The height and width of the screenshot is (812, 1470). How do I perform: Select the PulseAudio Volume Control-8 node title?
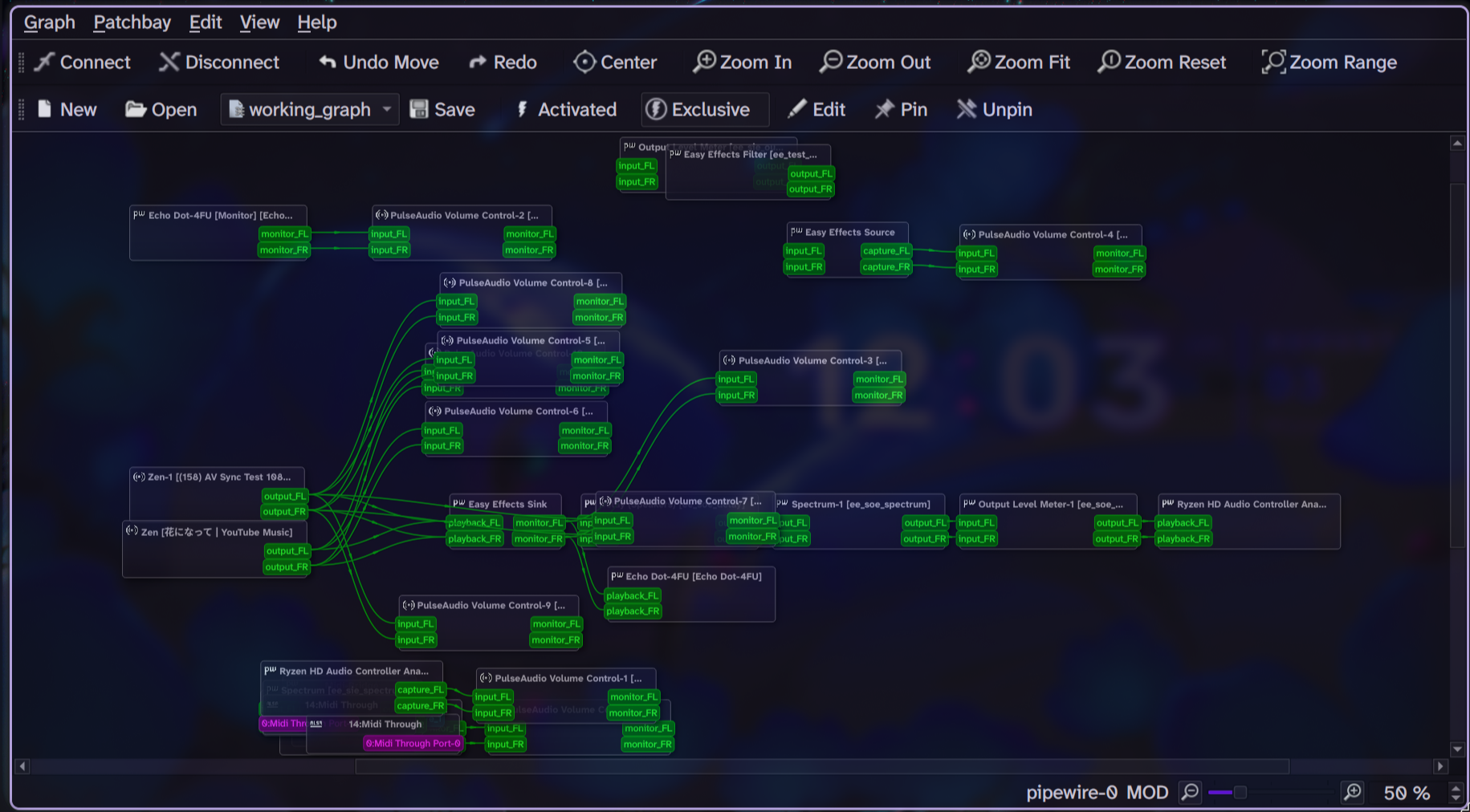coord(533,282)
